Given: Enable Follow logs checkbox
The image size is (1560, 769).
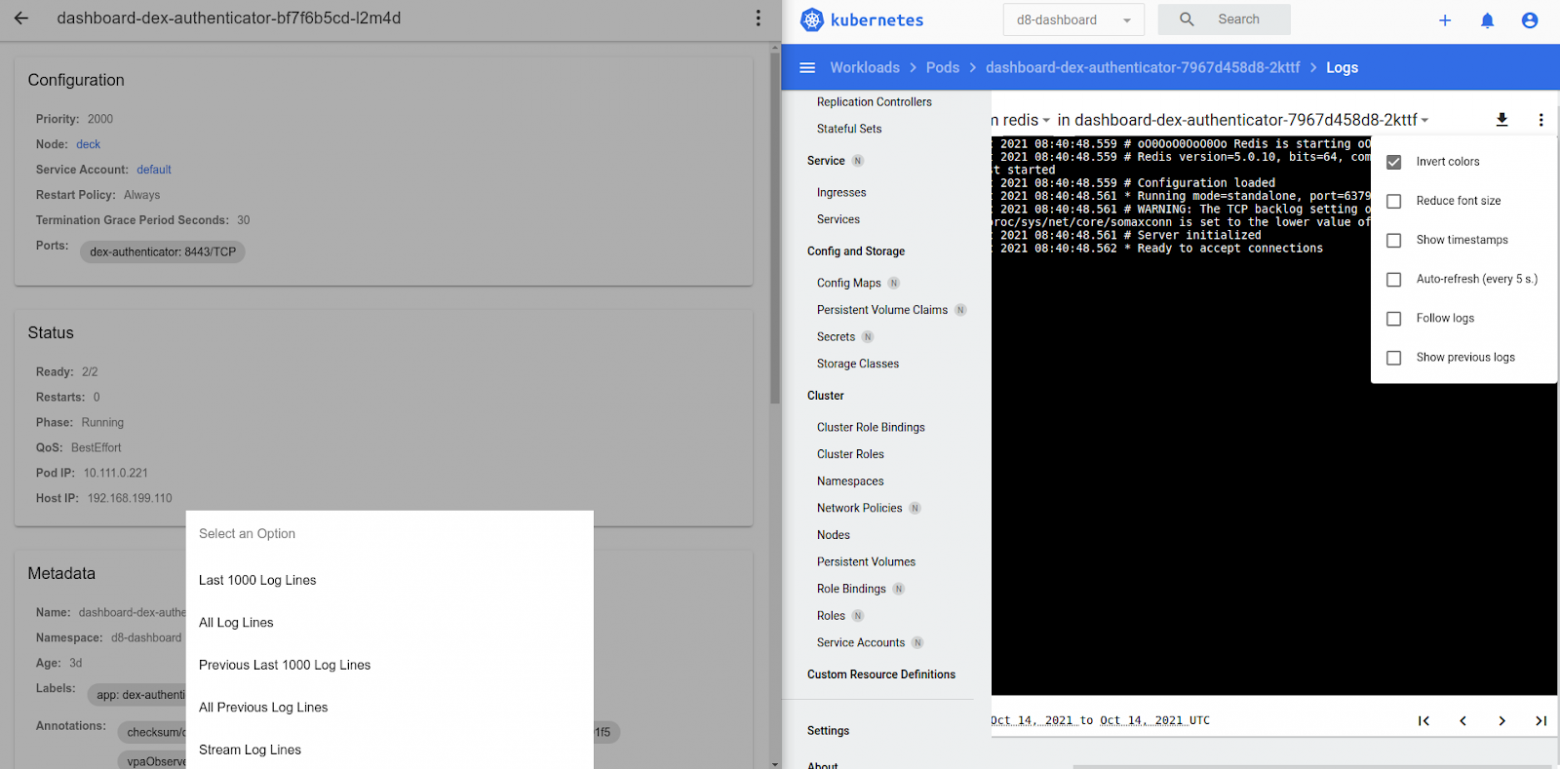Looking at the screenshot, I should click(1394, 318).
